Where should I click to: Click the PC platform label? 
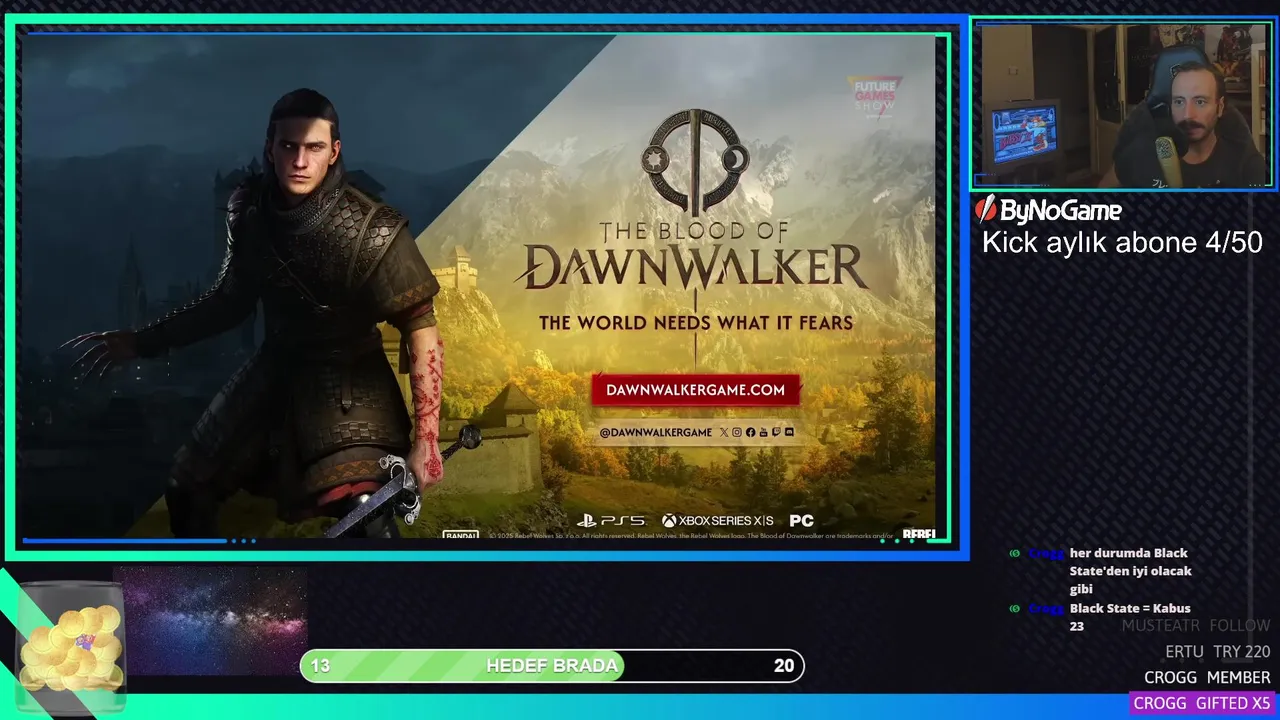click(x=801, y=520)
